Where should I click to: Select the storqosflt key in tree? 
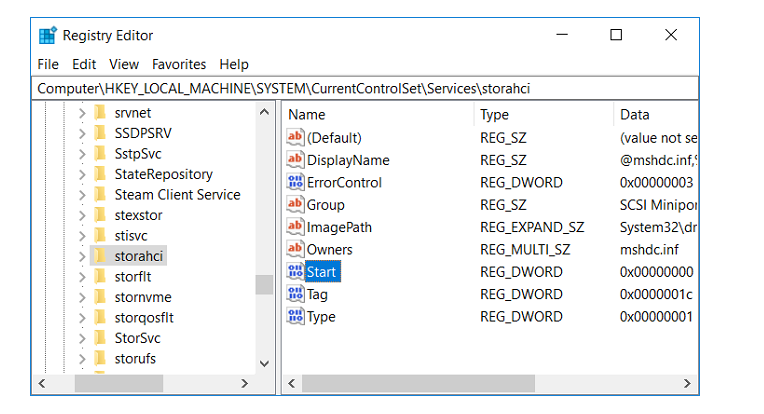pos(144,318)
